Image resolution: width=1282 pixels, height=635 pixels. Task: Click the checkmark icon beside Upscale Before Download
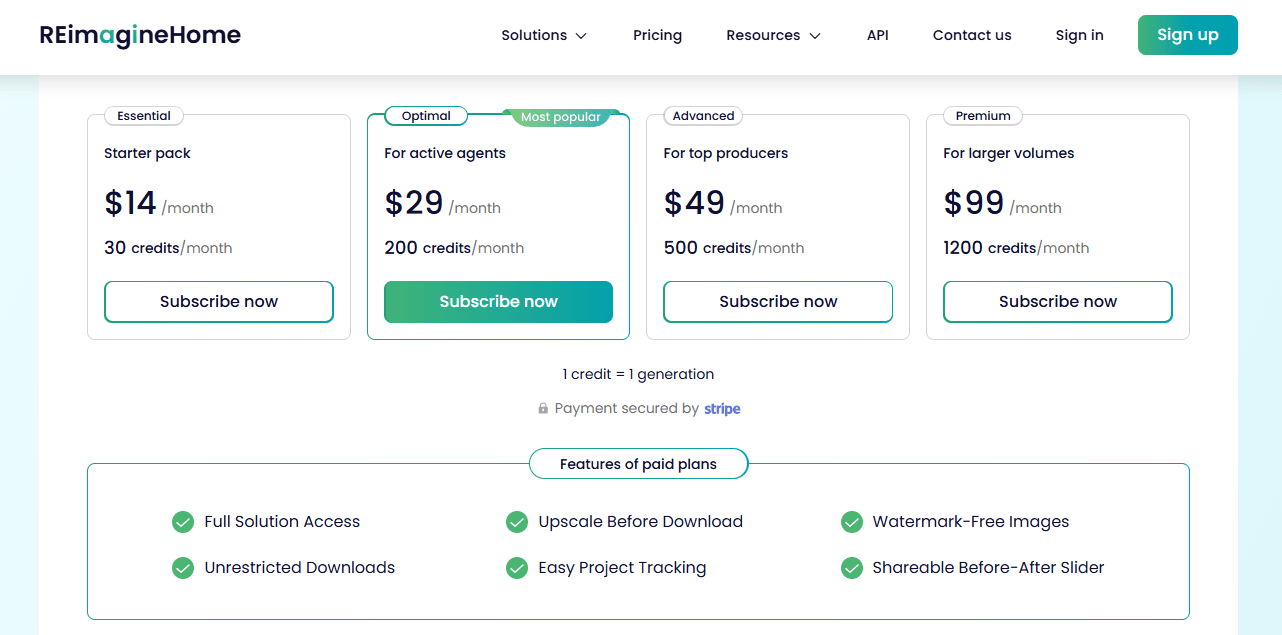[517, 521]
